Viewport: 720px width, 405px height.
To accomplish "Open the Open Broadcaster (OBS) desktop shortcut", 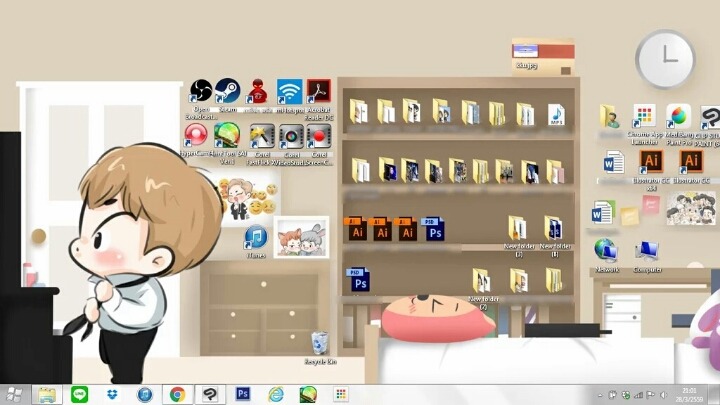I will point(201,91).
